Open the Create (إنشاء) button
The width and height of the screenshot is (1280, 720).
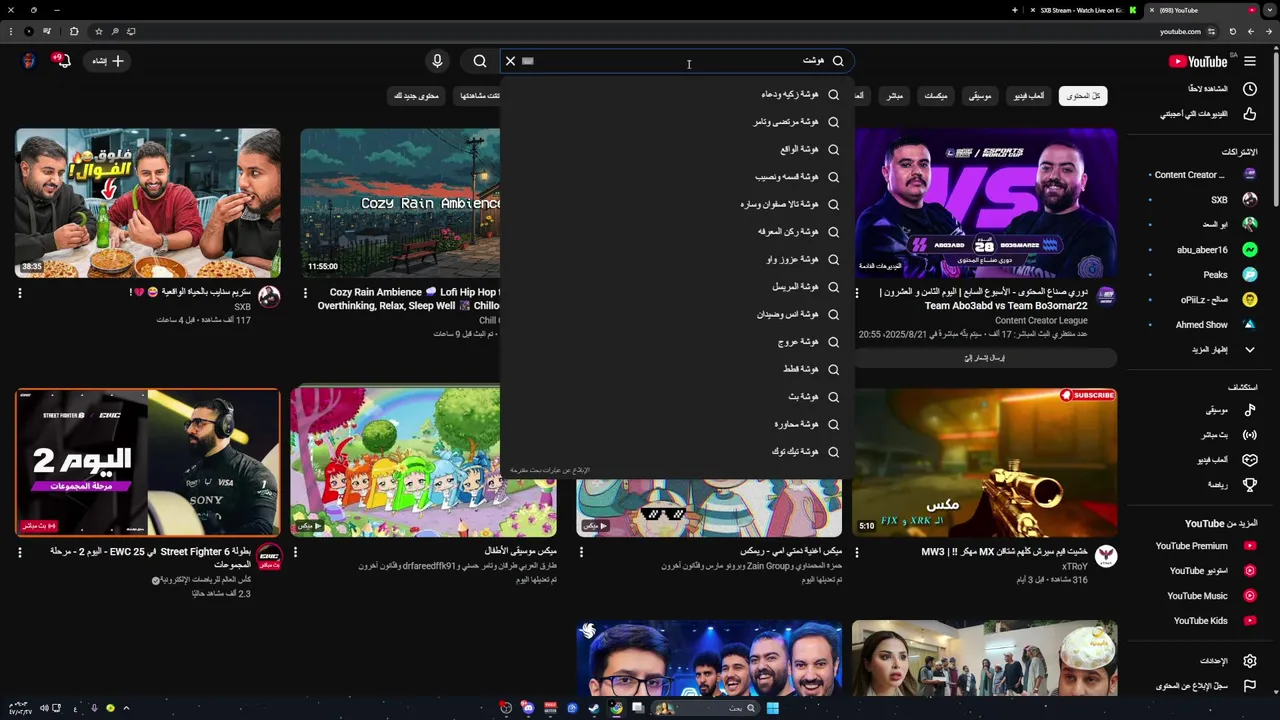click(109, 61)
